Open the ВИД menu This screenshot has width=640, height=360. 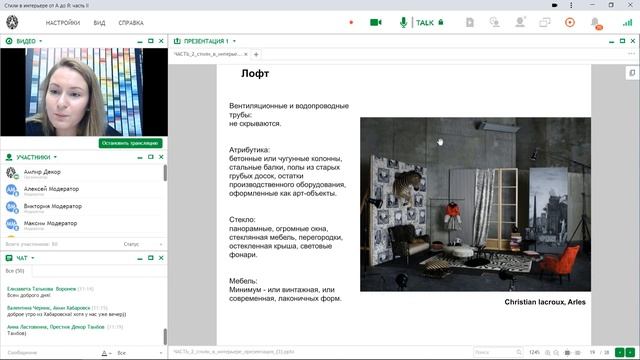99,23
